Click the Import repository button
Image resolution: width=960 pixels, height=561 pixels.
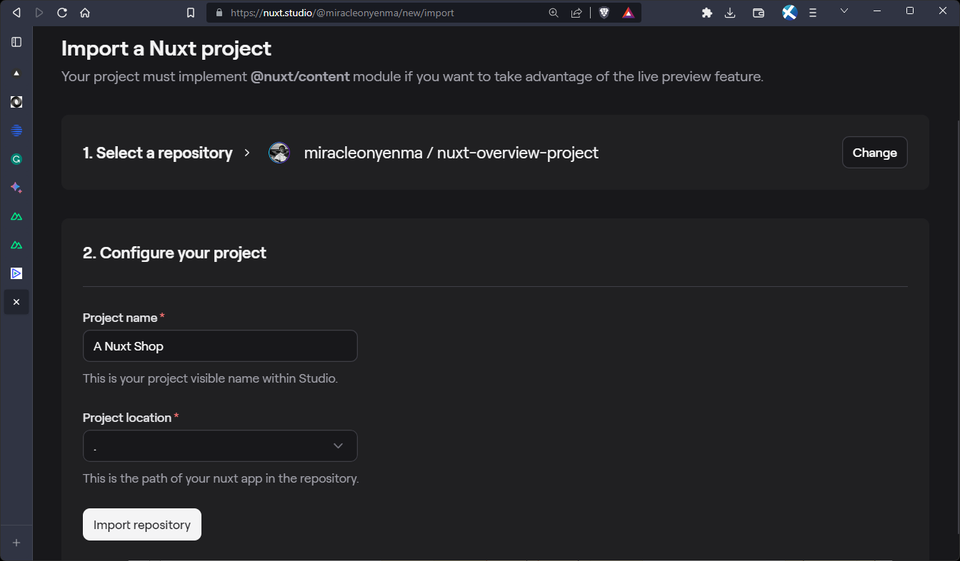pyautogui.click(x=142, y=524)
